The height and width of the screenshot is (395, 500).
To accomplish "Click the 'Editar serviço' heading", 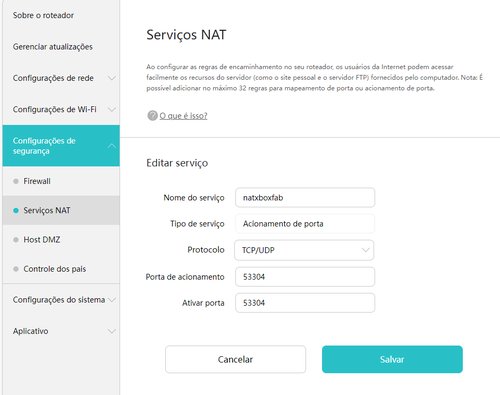I will (x=177, y=163).
